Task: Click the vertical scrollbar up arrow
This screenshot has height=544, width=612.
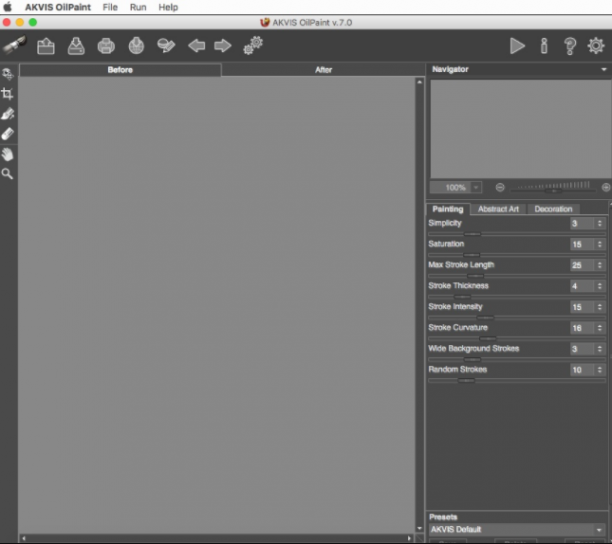Action: [x=420, y=82]
